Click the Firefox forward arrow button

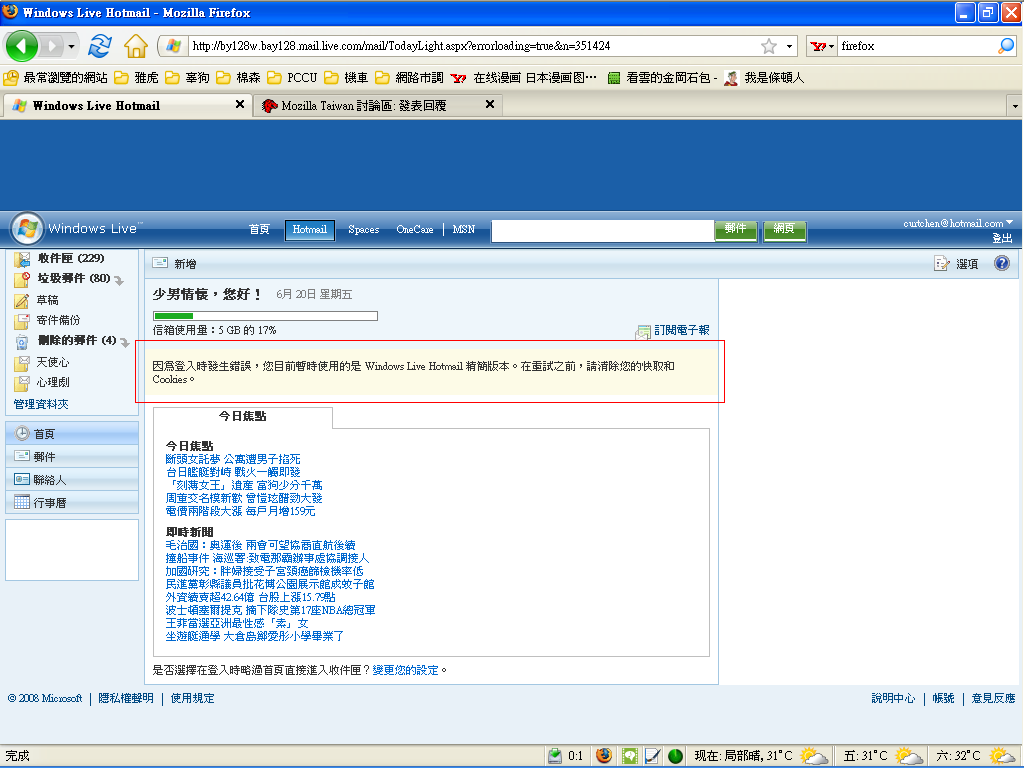click(52, 46)
